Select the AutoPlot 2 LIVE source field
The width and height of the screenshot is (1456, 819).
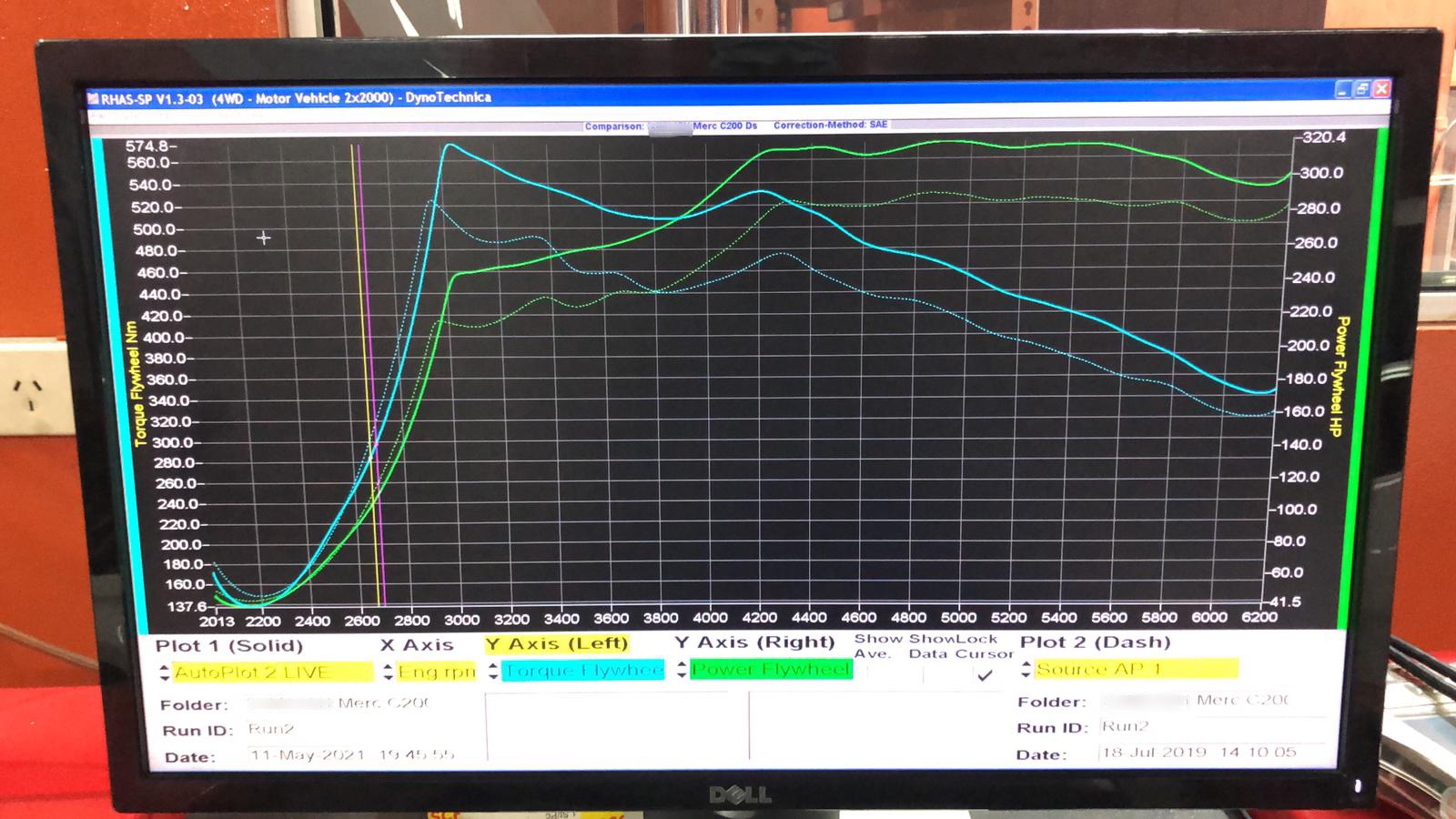tap(273, 672)
